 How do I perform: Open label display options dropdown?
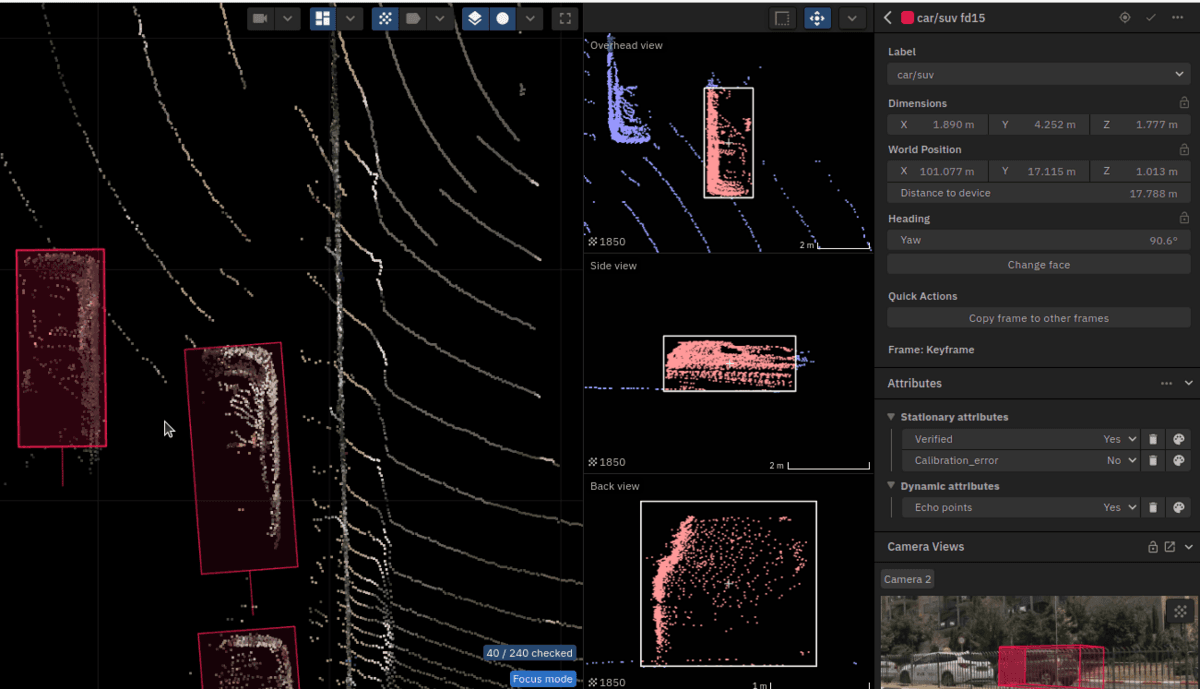coord(439,18)
